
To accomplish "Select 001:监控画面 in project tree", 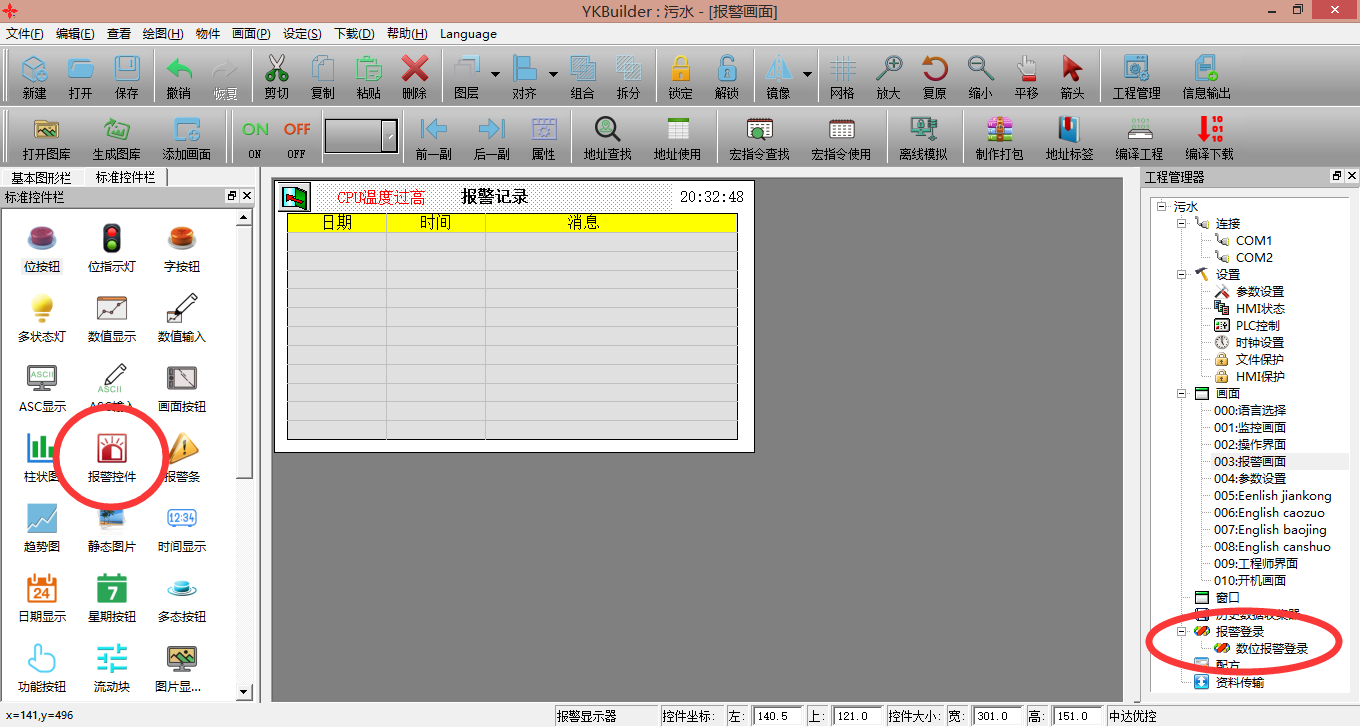I will [1250, 427].
